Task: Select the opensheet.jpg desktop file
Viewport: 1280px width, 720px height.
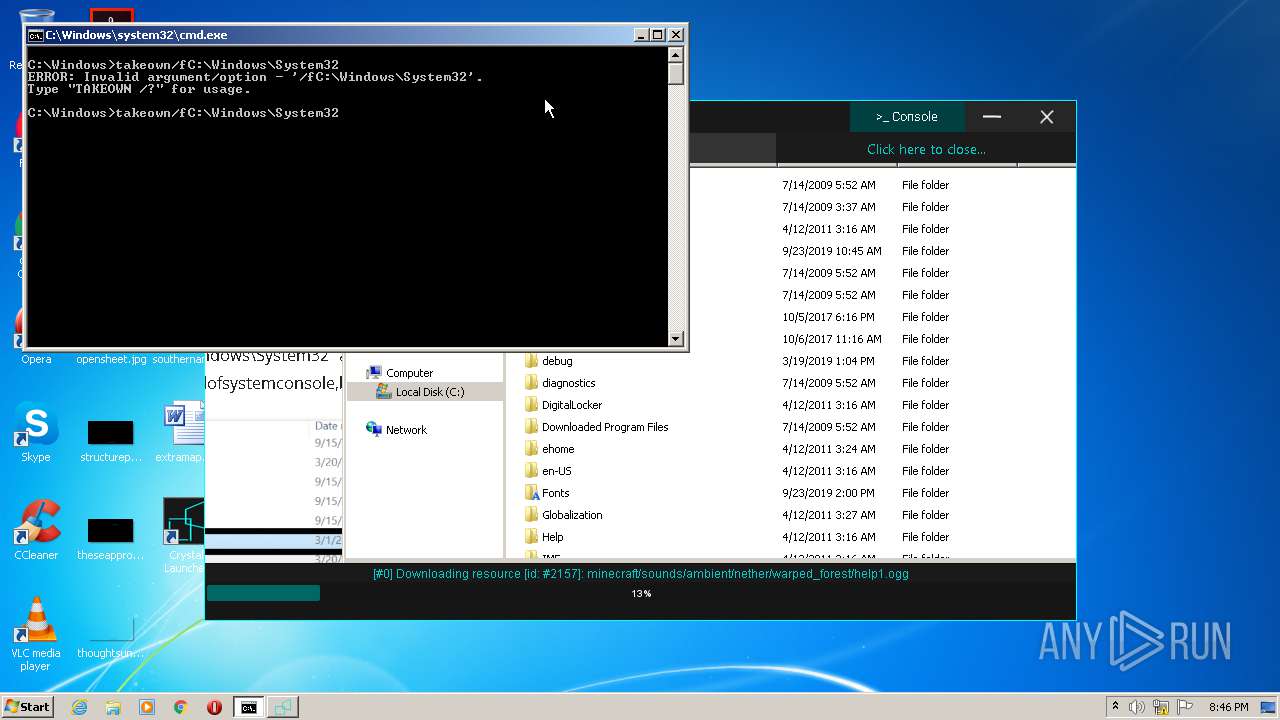Action: (x=111, y=359)
